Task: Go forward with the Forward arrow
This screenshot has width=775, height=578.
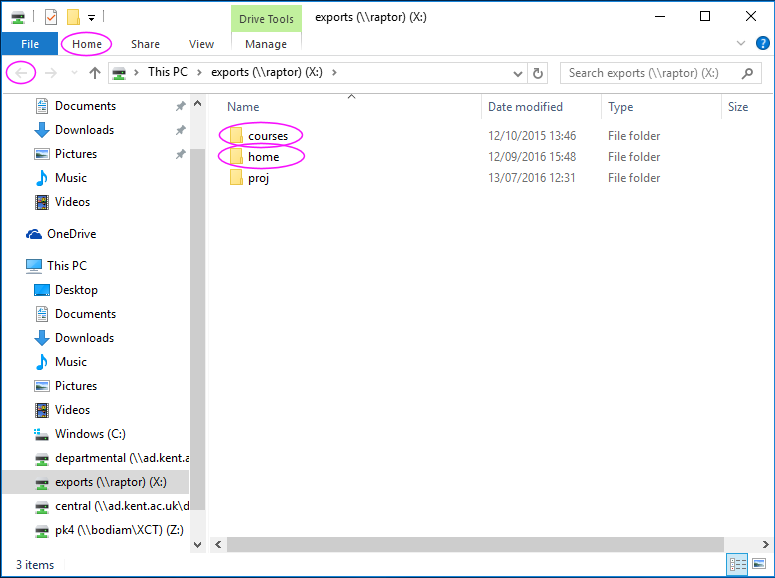Action: click(50, 73)
